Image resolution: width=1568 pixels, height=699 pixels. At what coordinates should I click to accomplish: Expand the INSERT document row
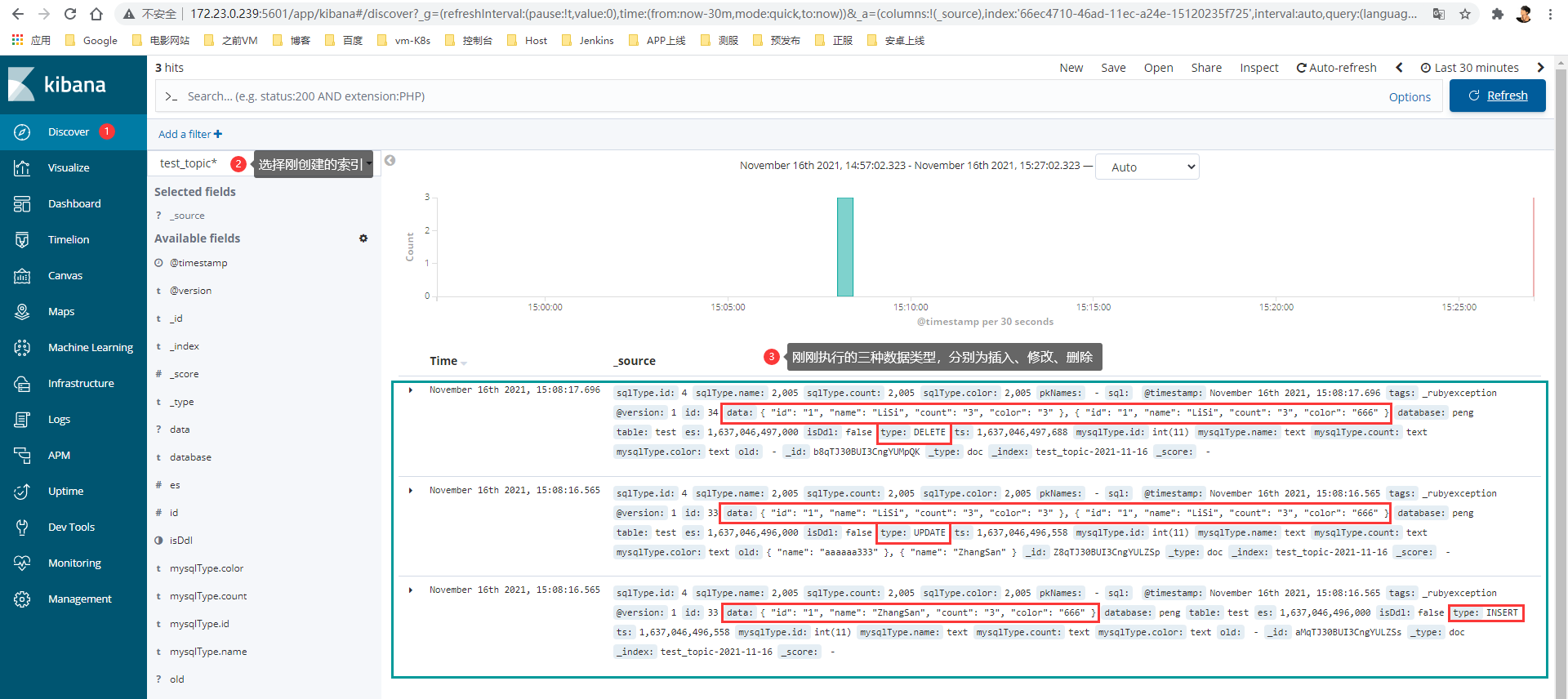coord(411,590)
